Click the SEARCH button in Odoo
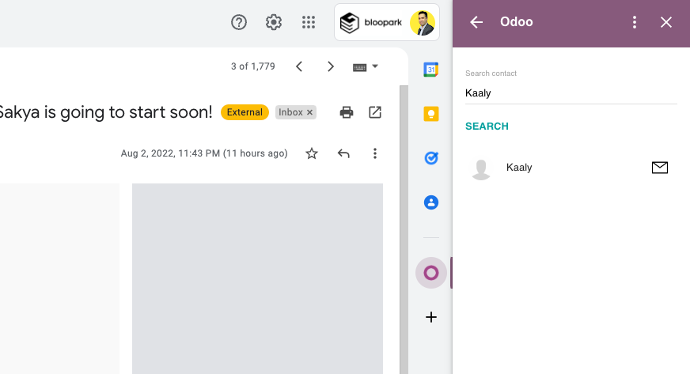 tap(487, 126)
